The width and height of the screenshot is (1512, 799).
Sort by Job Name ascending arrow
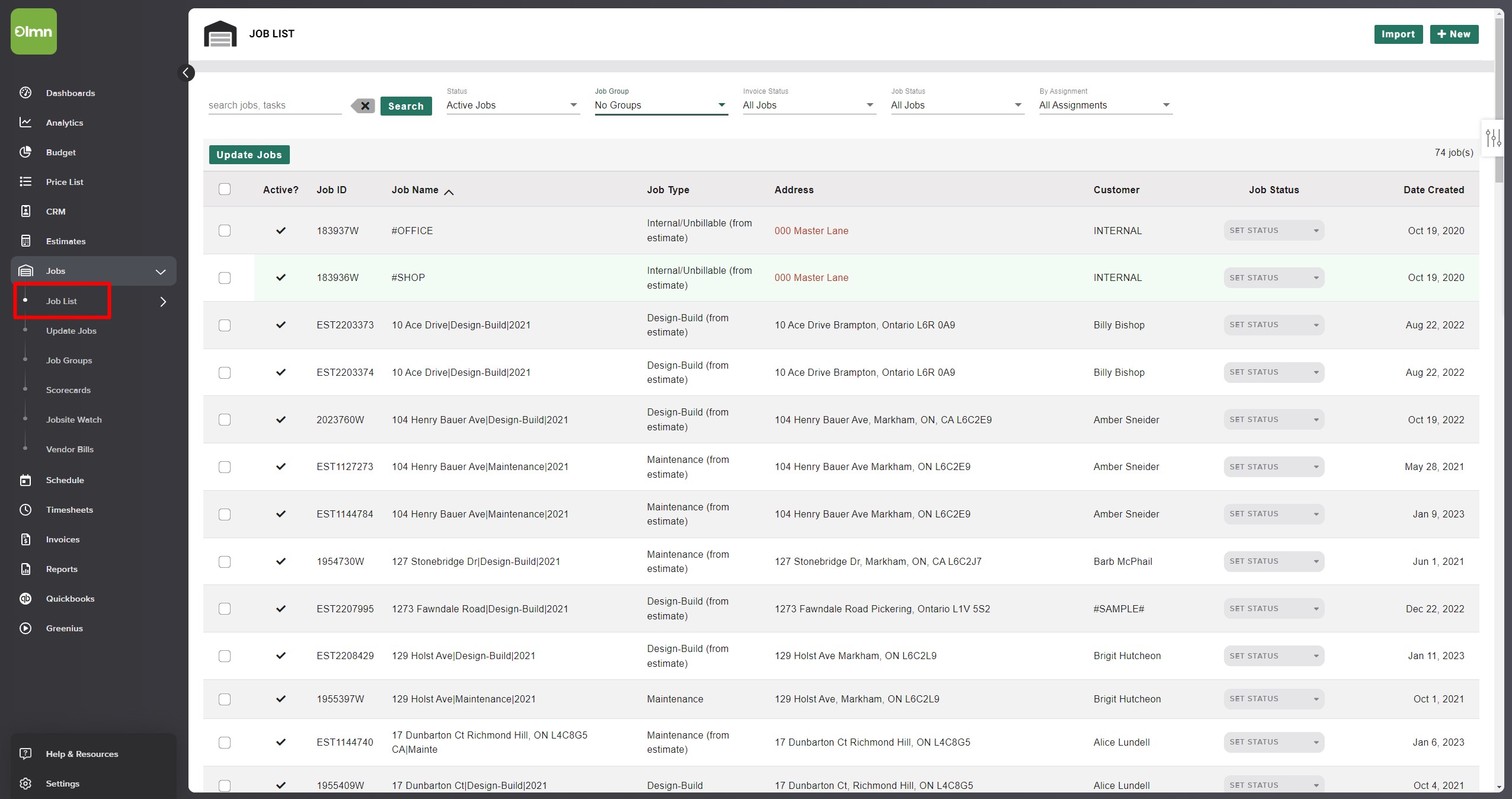(x=449, y=191)
